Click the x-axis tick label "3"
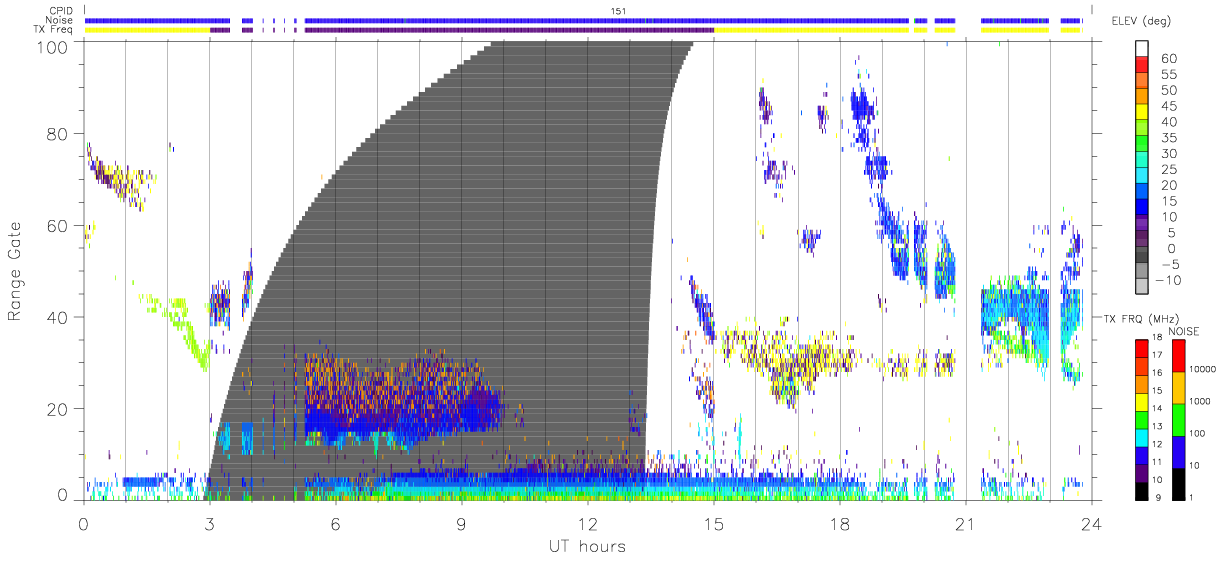1228x567 pixels. click(x=209, y=523)
